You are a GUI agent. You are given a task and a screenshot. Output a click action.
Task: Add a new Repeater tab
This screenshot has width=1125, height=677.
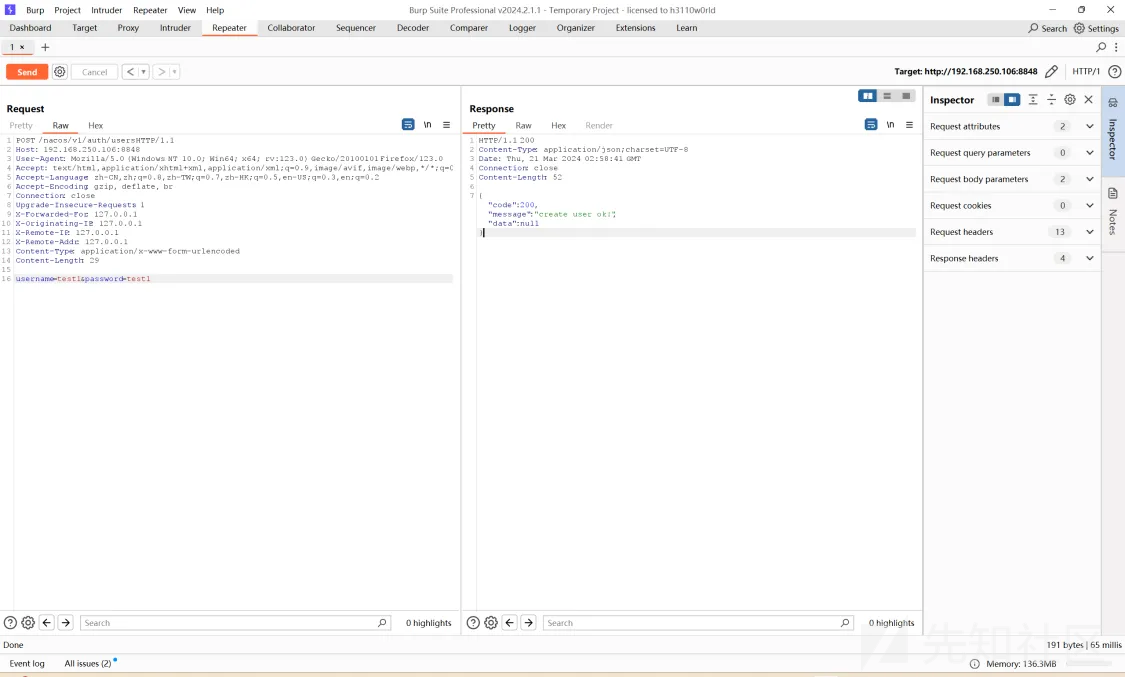click(45, 47)
